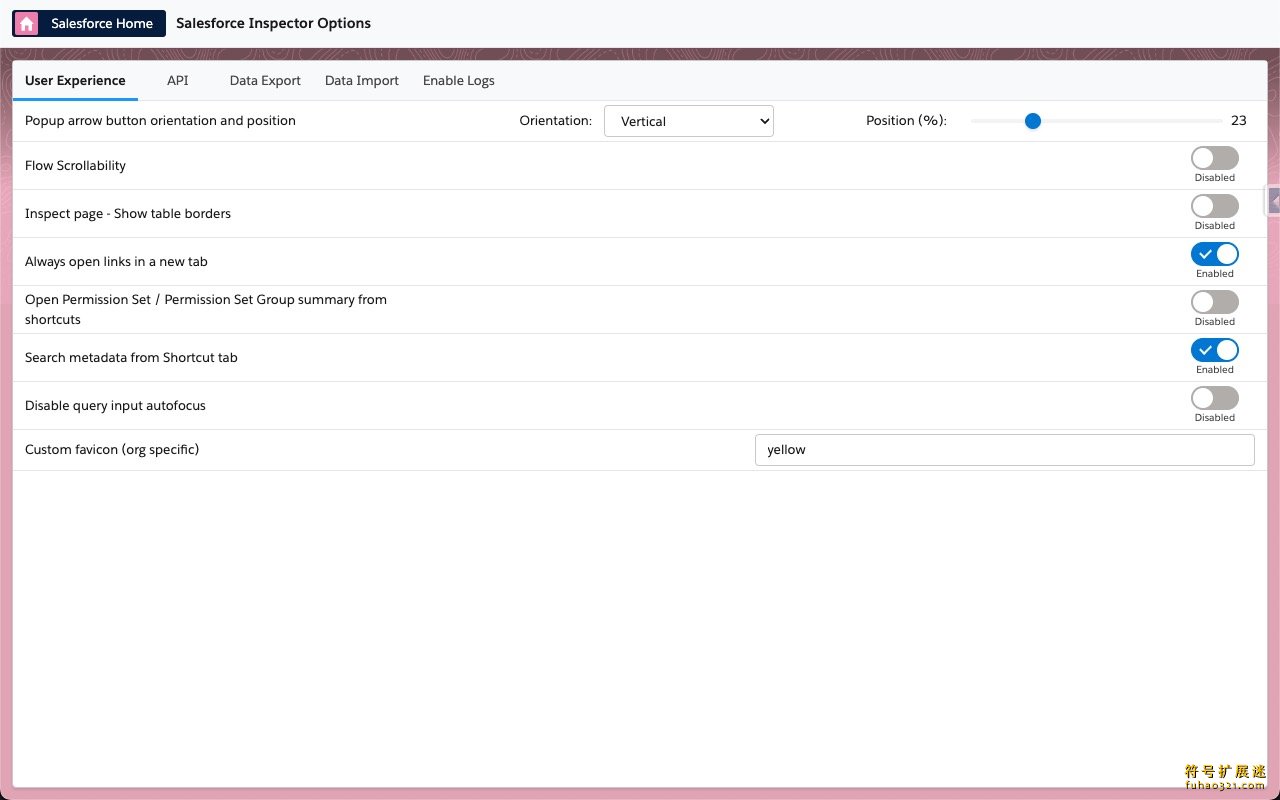Click the Position value 23
Viewport: 1280px width, 800px height.
click(x=1239, y=121)
